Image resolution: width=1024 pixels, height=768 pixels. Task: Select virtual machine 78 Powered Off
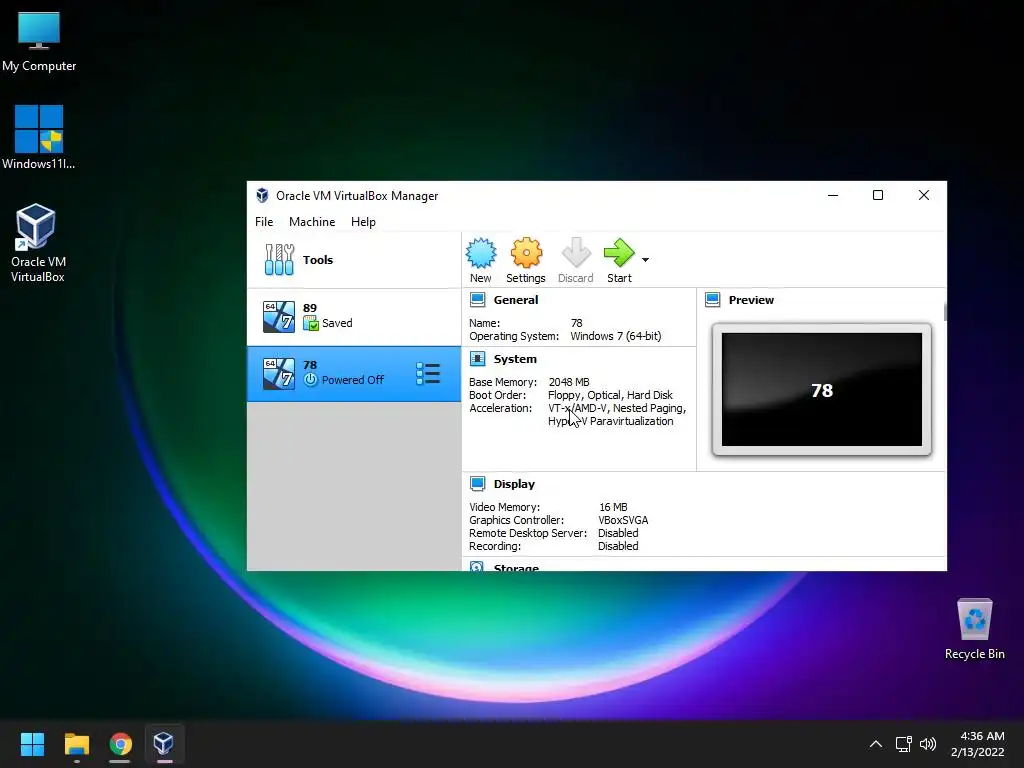(354, 374)
